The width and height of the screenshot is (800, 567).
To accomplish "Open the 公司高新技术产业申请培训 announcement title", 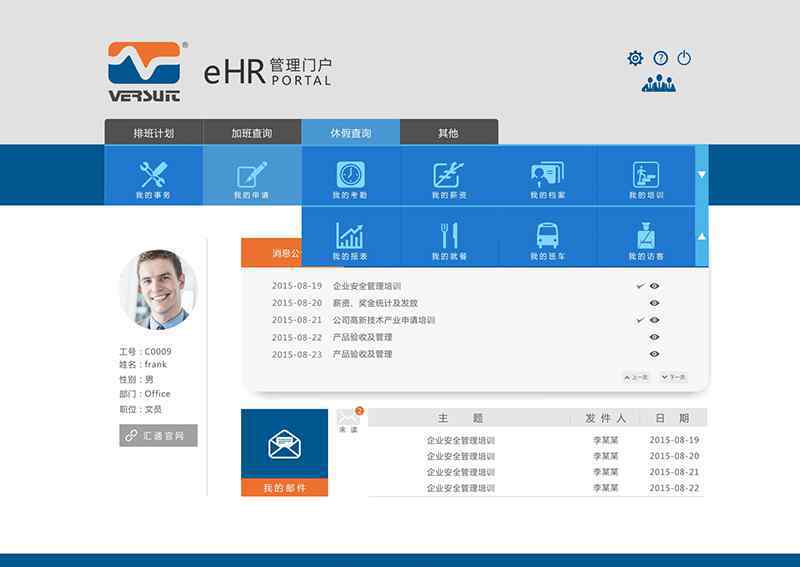I will point(384,321).
